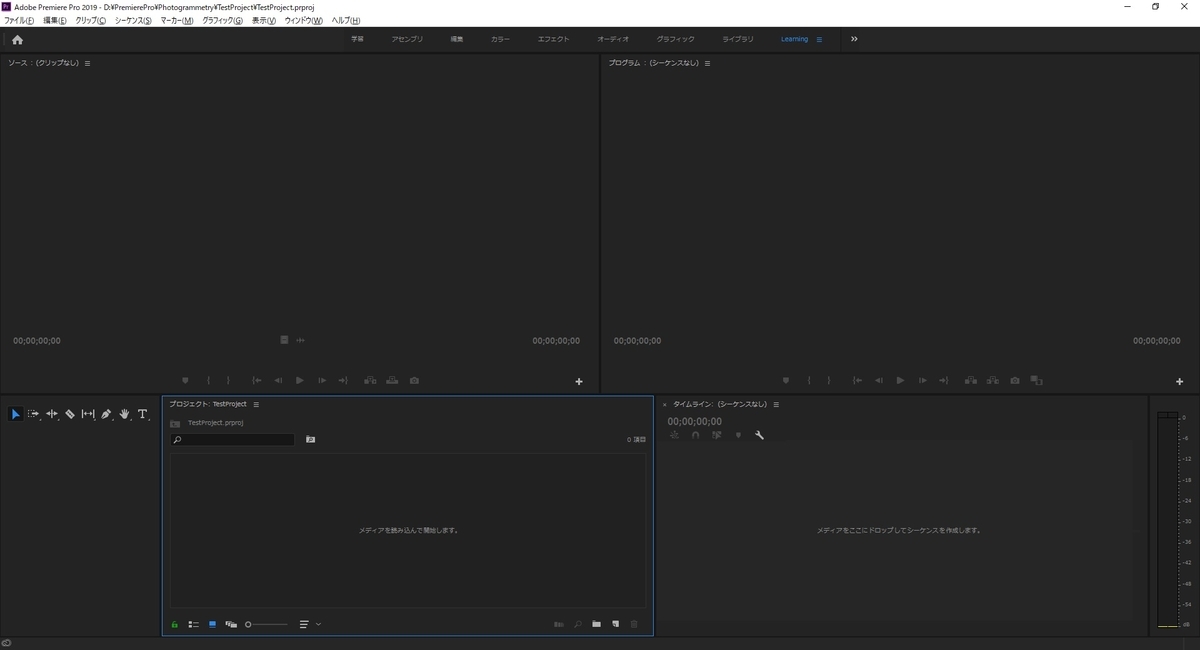Open Sort Icons dropdown in Project panel
Viewport: 1200px width, 650px height.
tap(310, 624)
